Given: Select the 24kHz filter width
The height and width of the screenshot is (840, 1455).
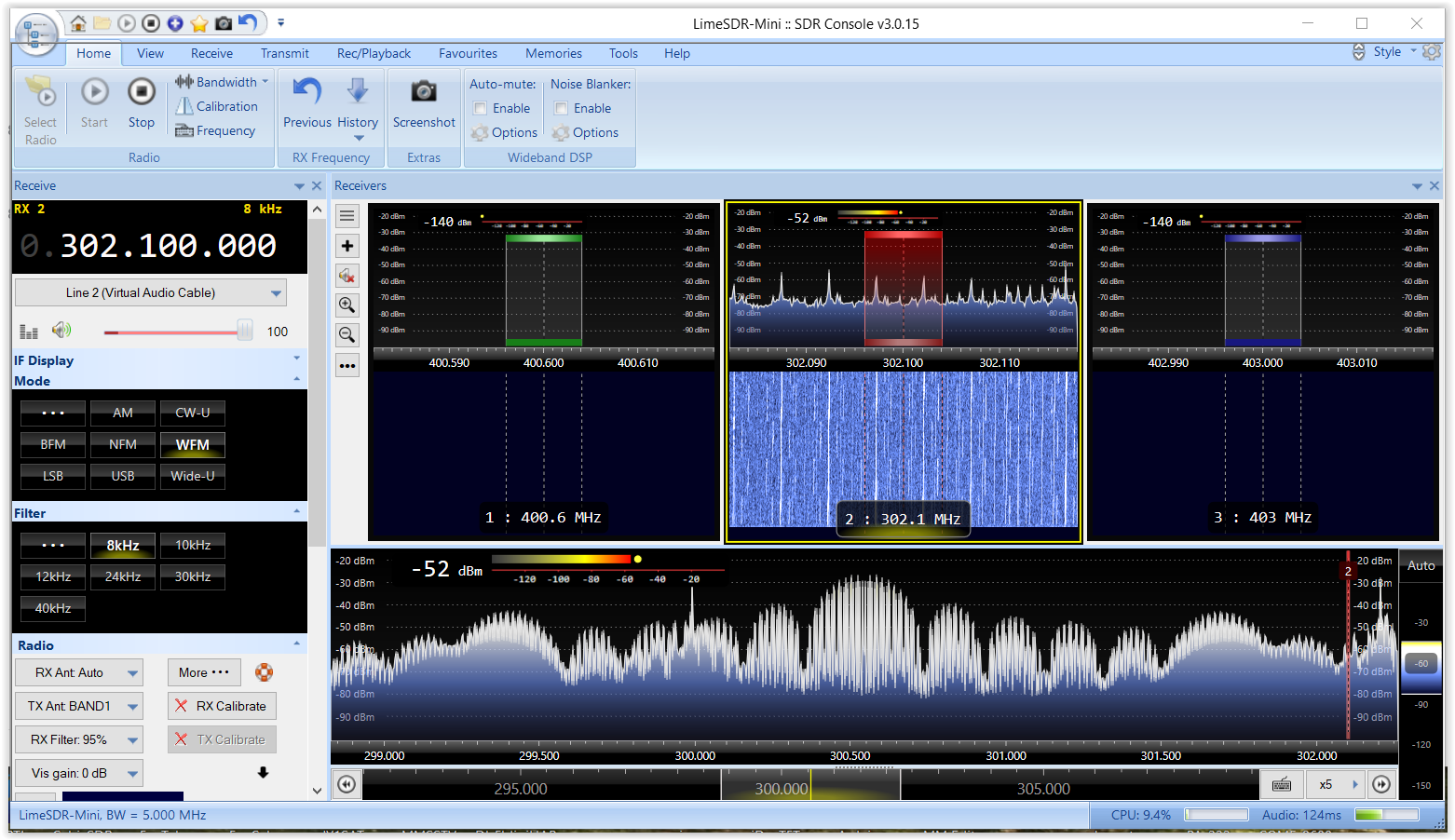Looking at the screenshot, I should [123, 576].
